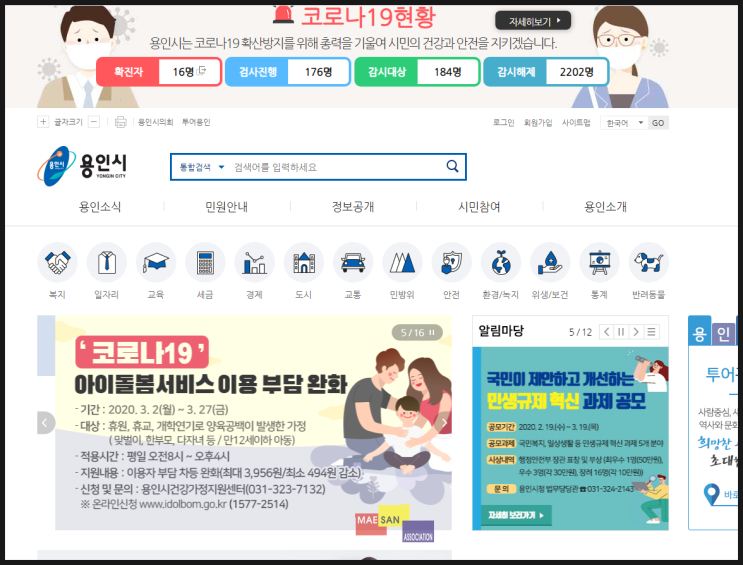Show previous main banner slide
743x565 pixels.
(x=46, y=422)
